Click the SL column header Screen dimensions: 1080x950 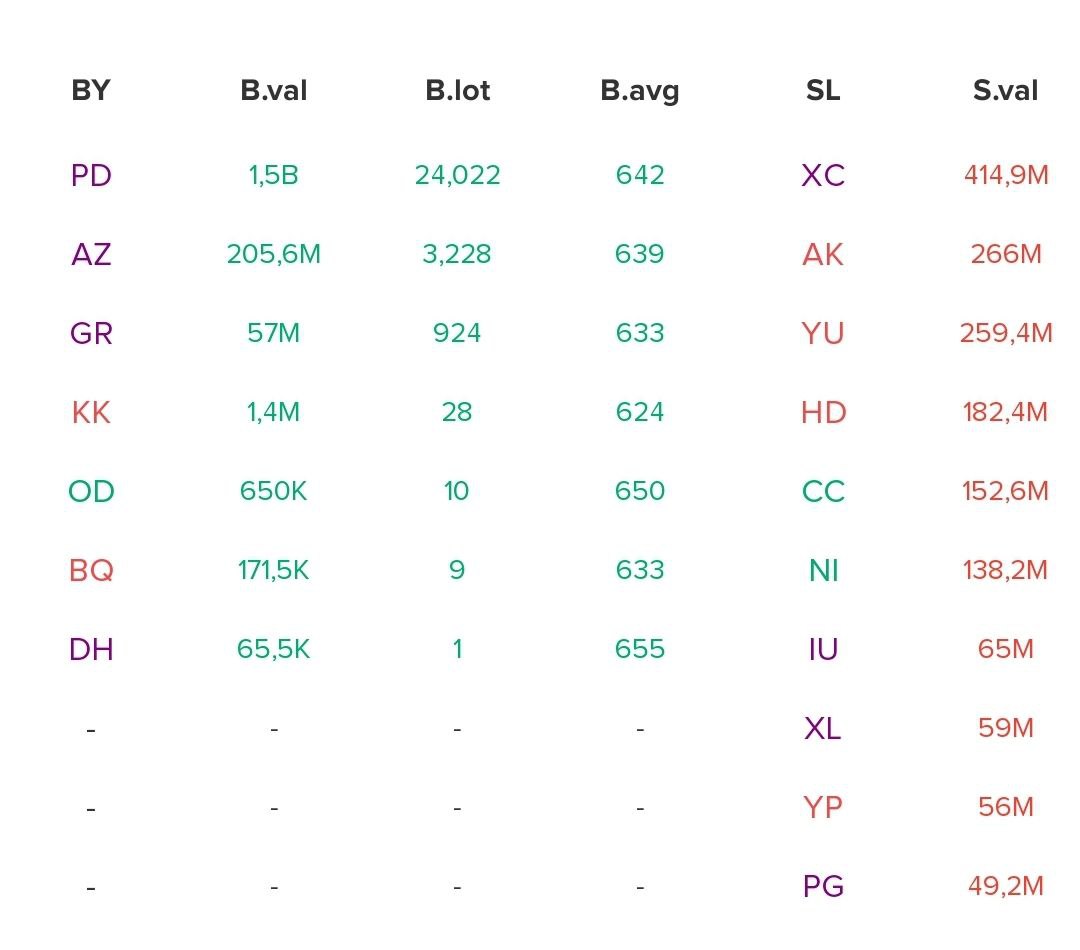[x=823, y=91]
